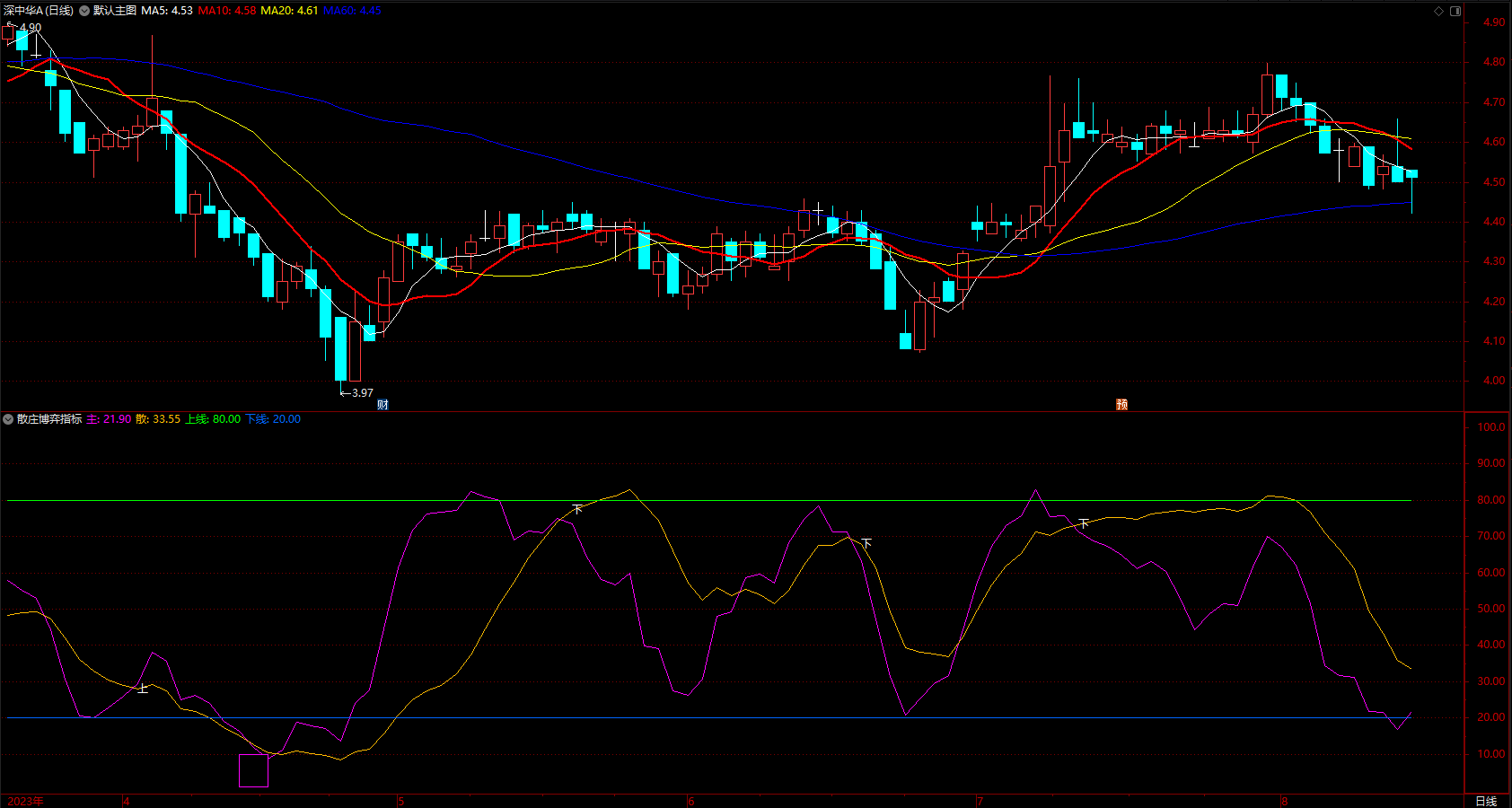Click the 20.00 indicator axis label
The height and width of the screenshot is (808, 1512).
pyautogui.click(x=1491, y=717)
